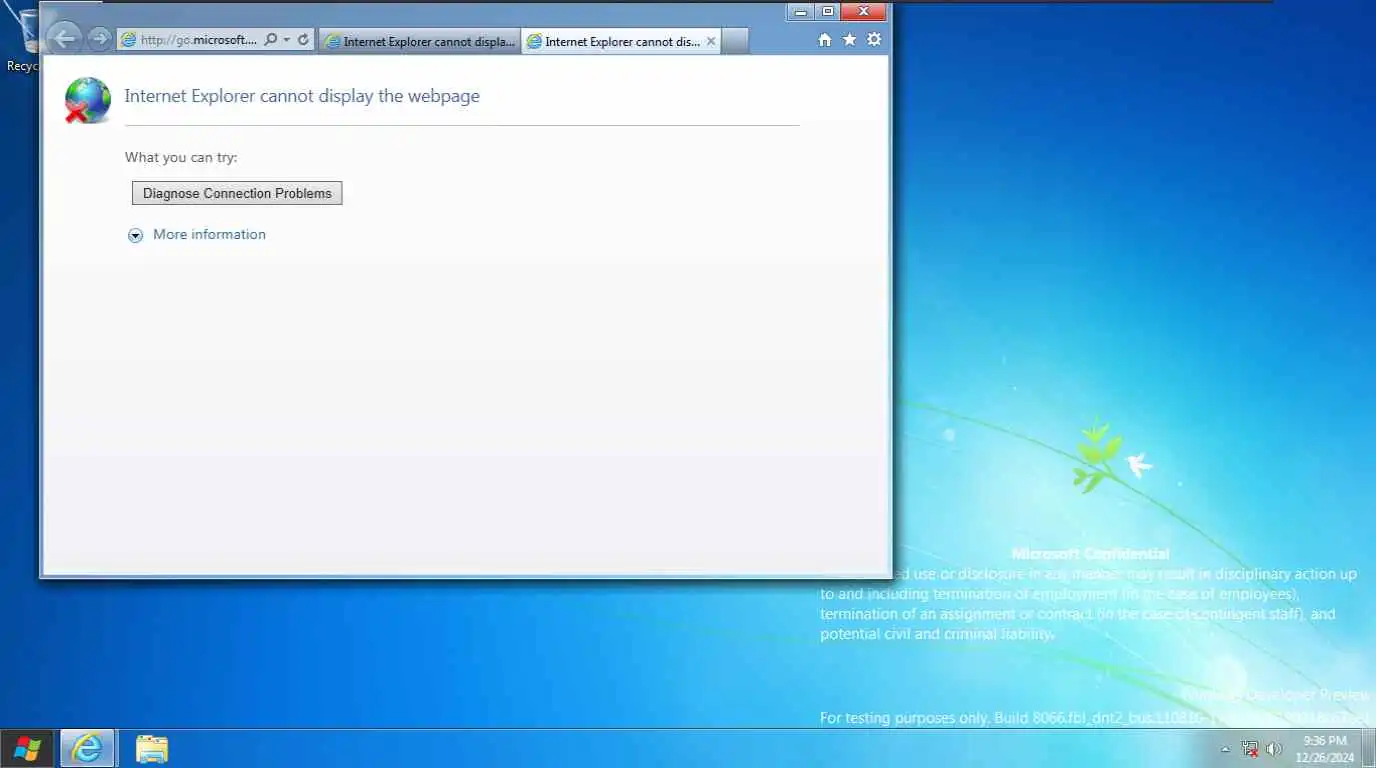
Task: Expand the More information arrow
Action: point(135,235)
